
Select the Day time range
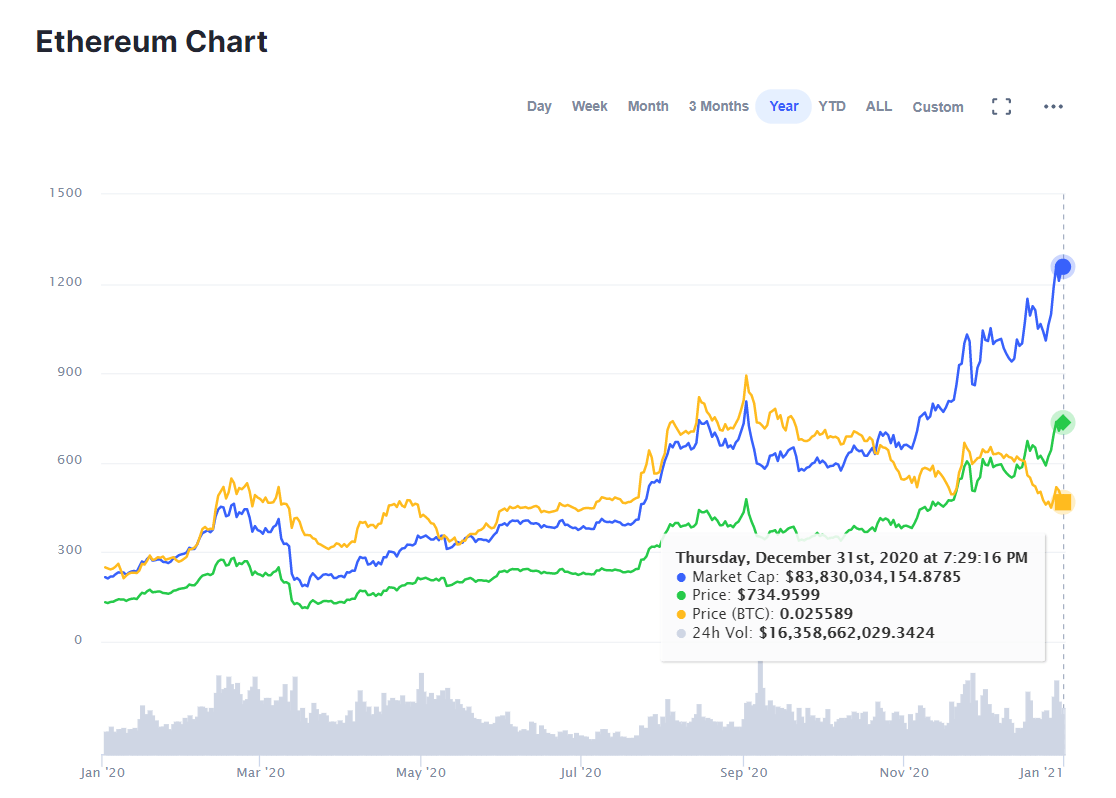(x=539, y=106)
